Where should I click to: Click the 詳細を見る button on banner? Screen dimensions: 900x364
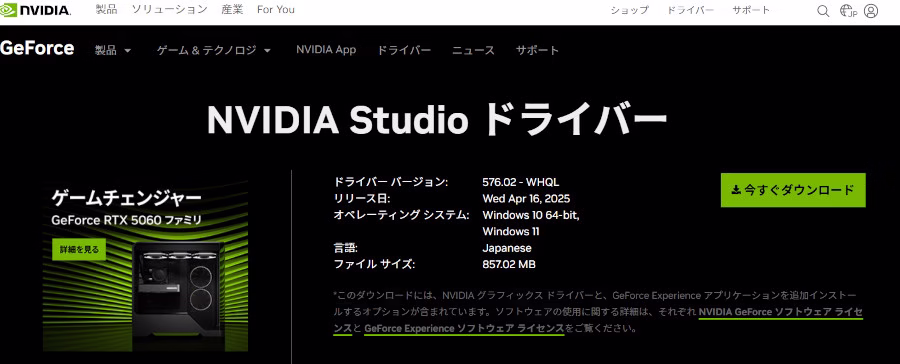(x=79, y=250)
